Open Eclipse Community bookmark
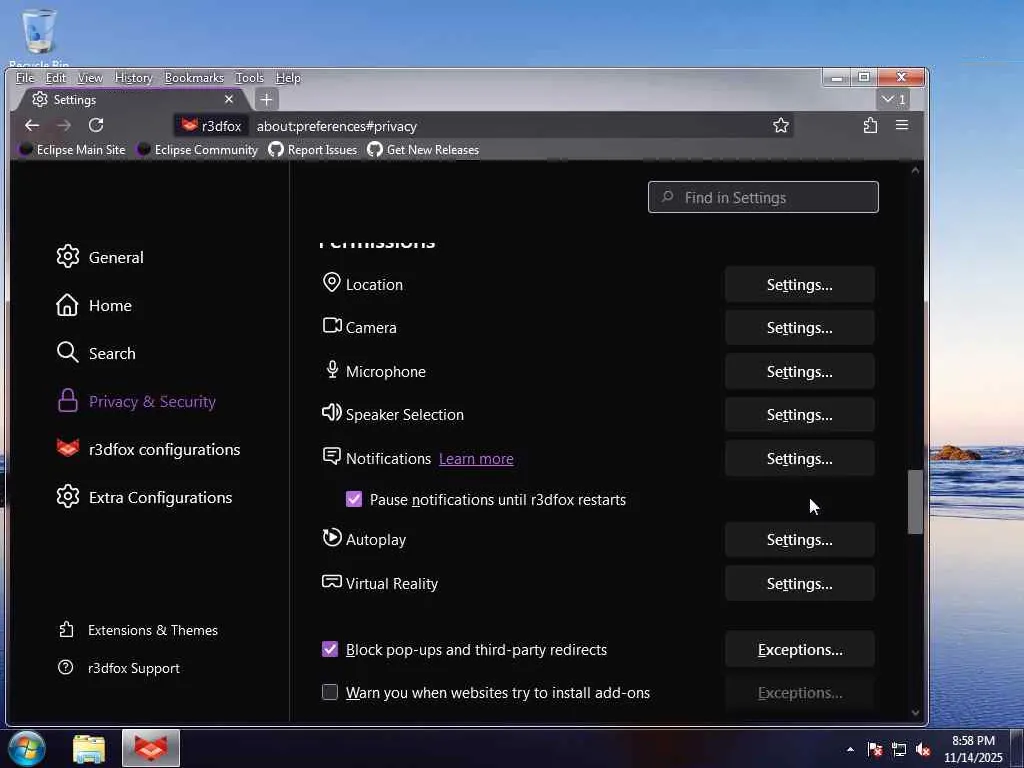The height and width of the screenshot is (768, 1024). click(197, 150)
